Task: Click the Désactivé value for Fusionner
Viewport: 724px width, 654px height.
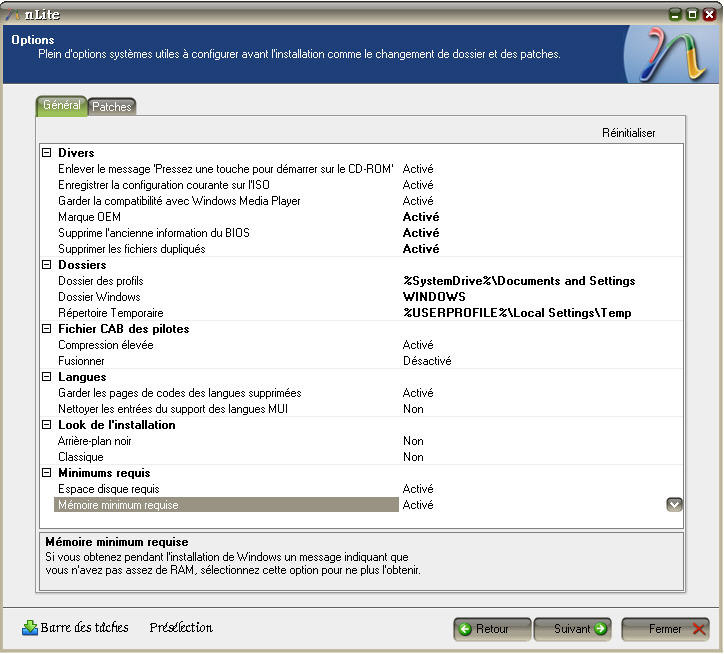Action: (427, 361)
